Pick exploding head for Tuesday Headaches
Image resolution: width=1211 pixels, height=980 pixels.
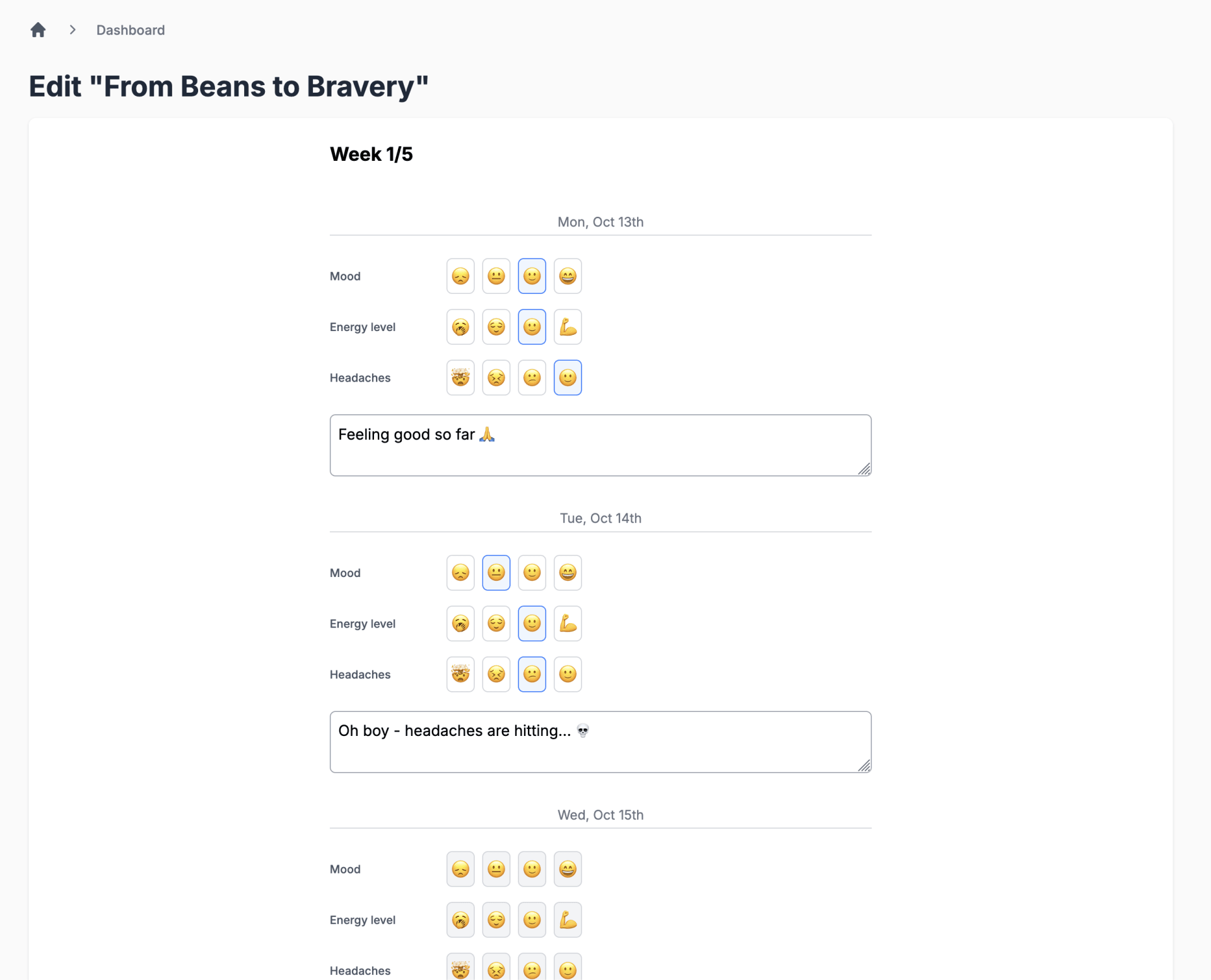click(x=460, y=674)
